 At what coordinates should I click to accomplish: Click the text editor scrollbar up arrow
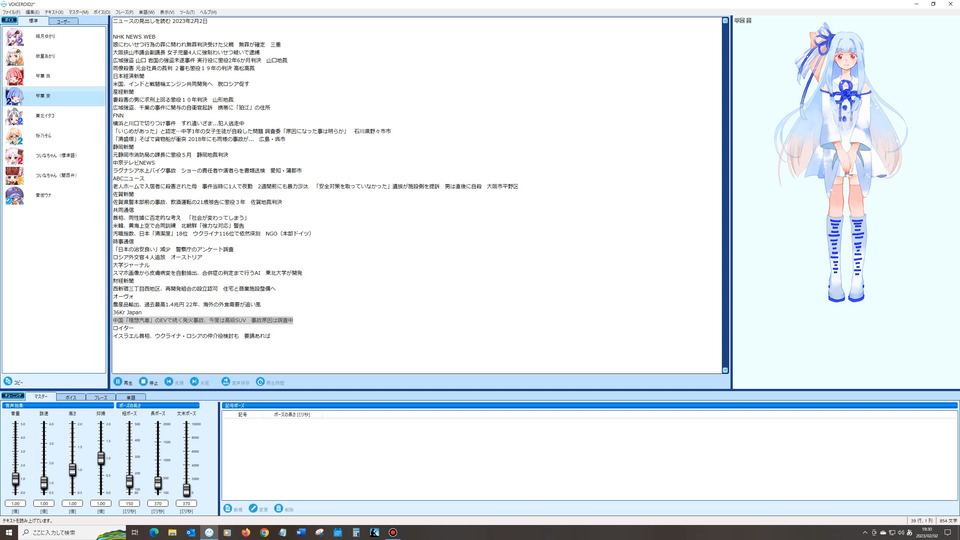pyautogui.click(x=726, y=21)
